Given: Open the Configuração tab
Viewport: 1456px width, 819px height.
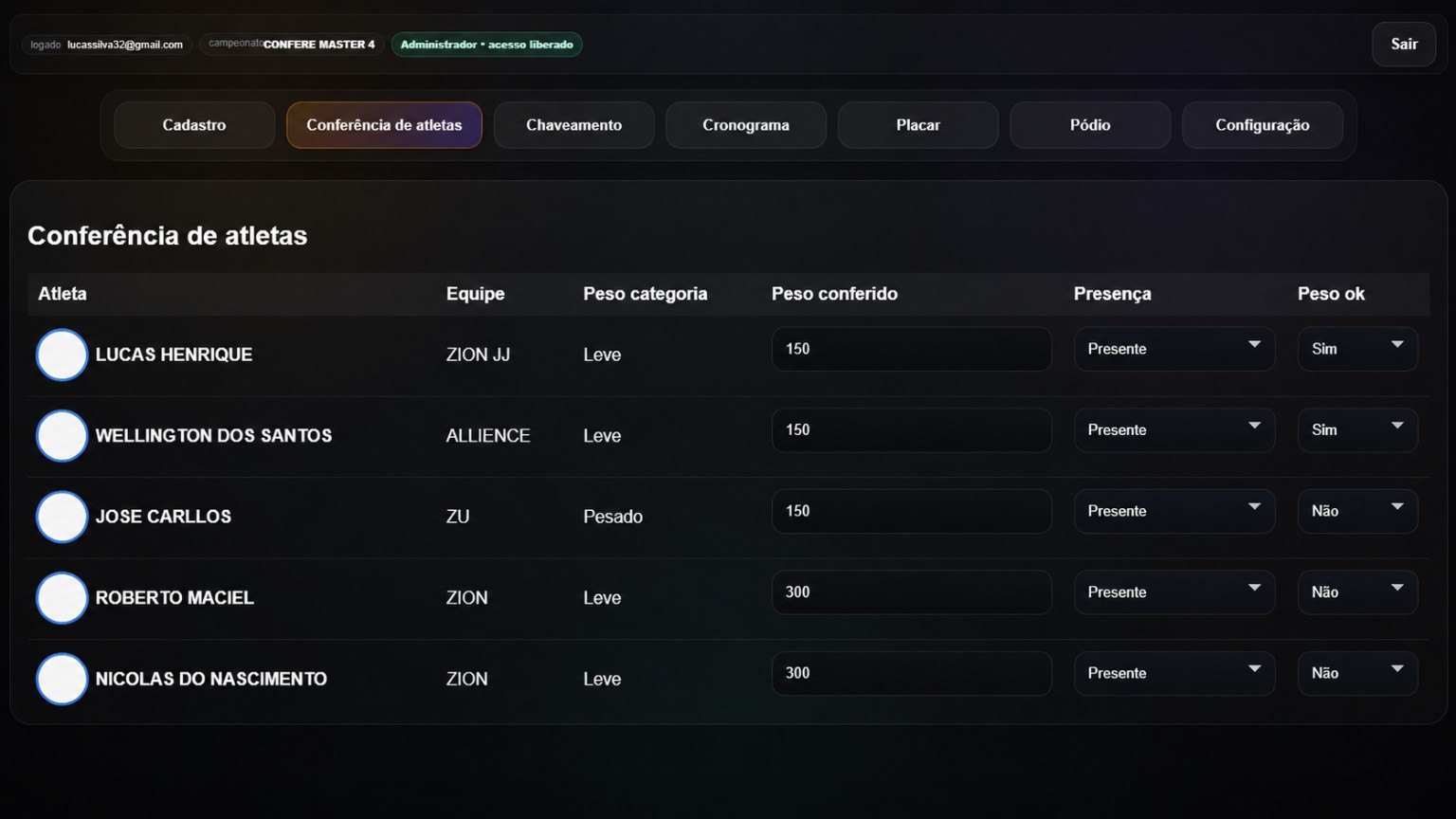Looking at the screenshot, I should click(1263, 125).
